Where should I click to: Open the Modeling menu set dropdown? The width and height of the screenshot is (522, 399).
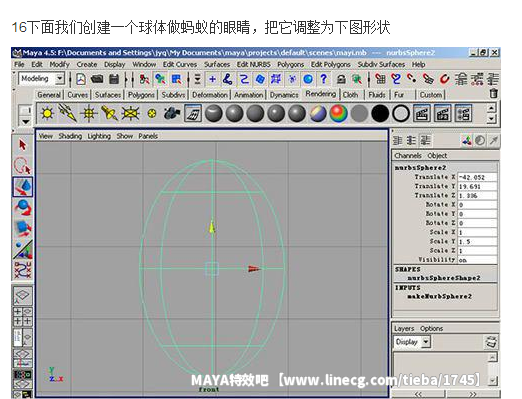pyautogui.click(x=59, y=79)
